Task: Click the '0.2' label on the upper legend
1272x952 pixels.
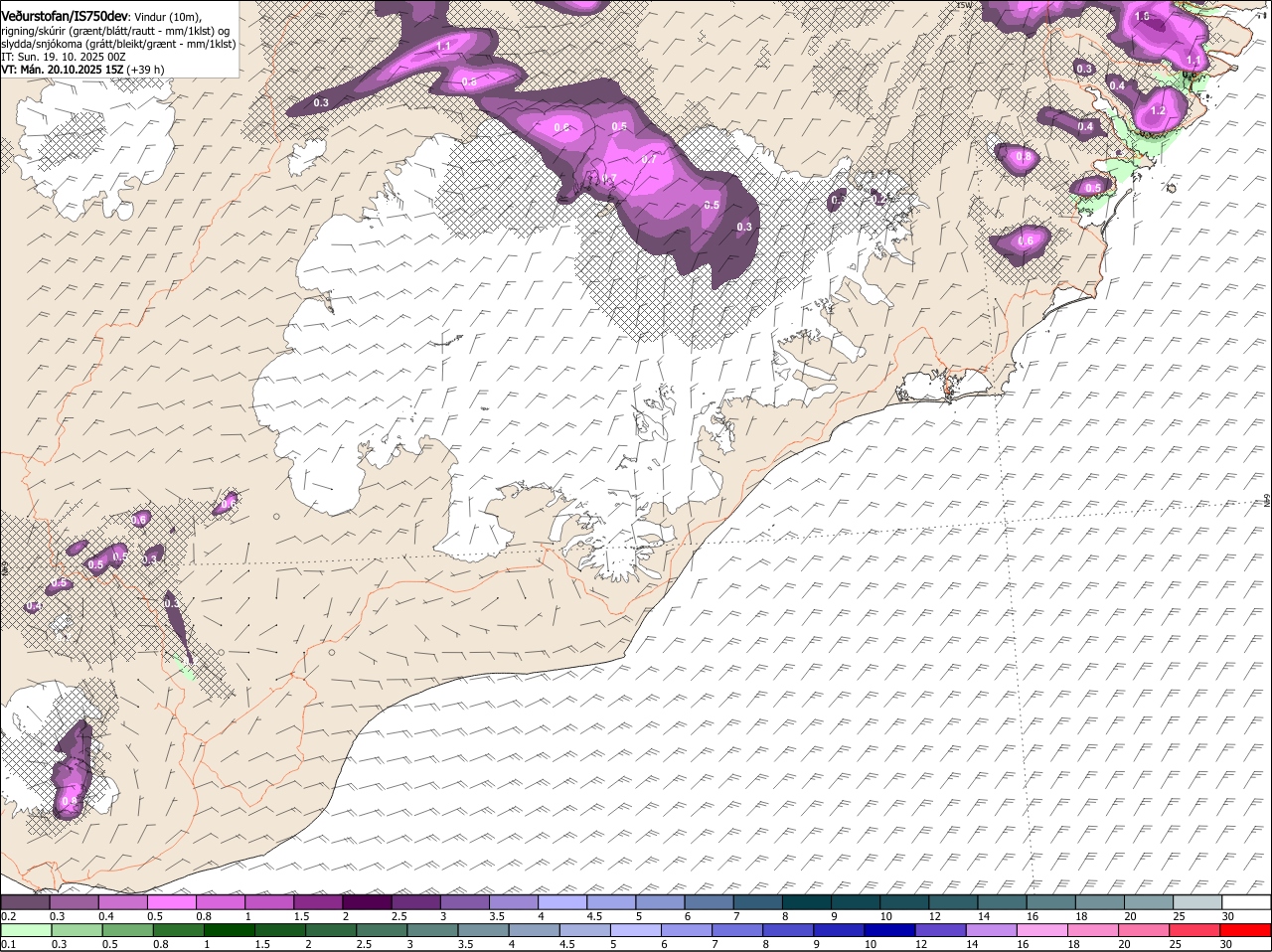Action: 8,916
